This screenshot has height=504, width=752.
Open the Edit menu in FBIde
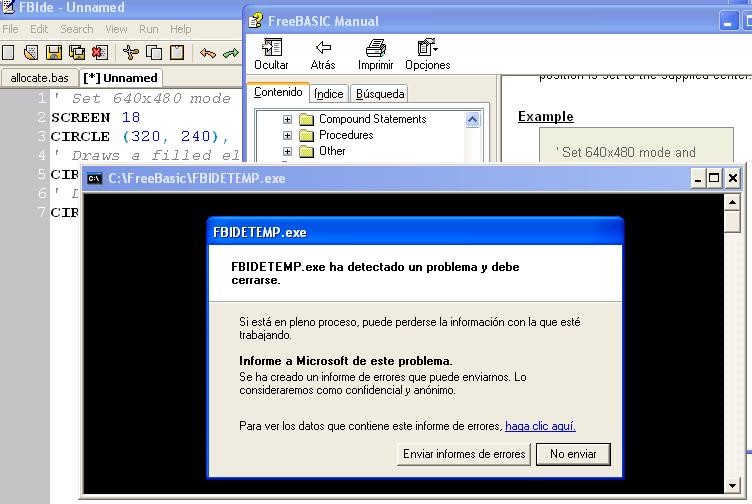39,29
